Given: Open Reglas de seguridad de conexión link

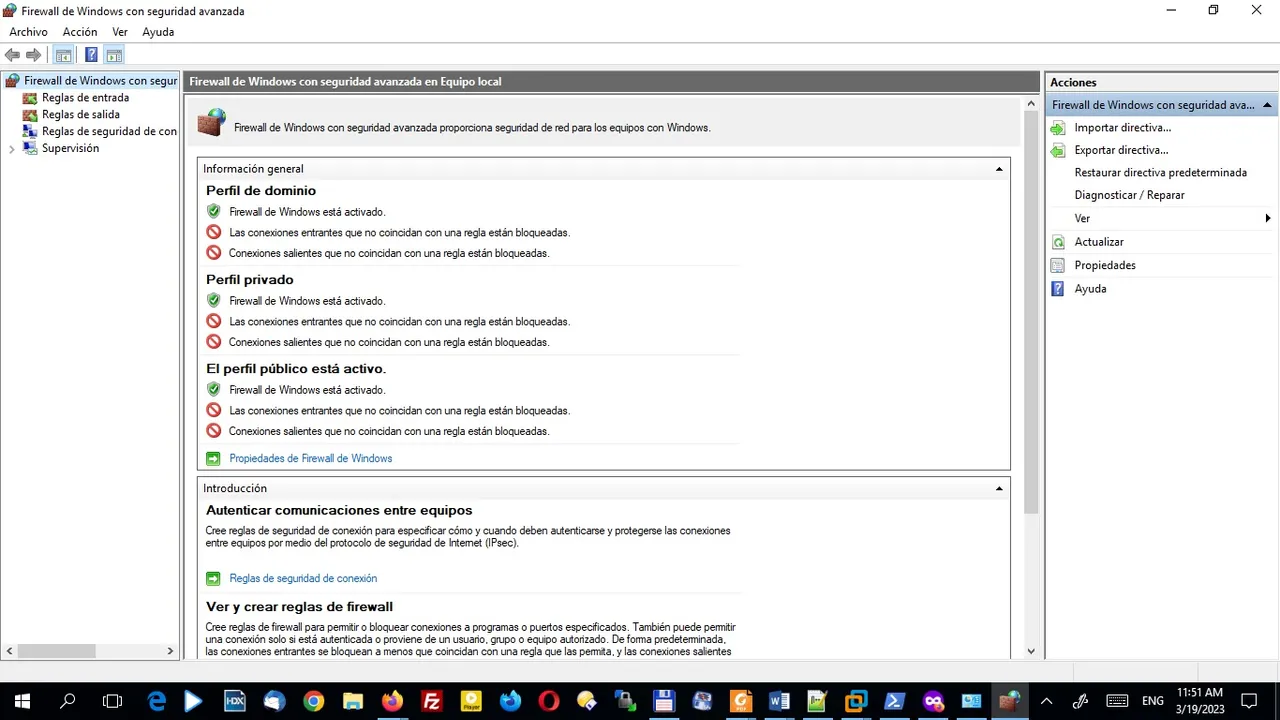Looking at the screenshot, I should coord(303,578).
